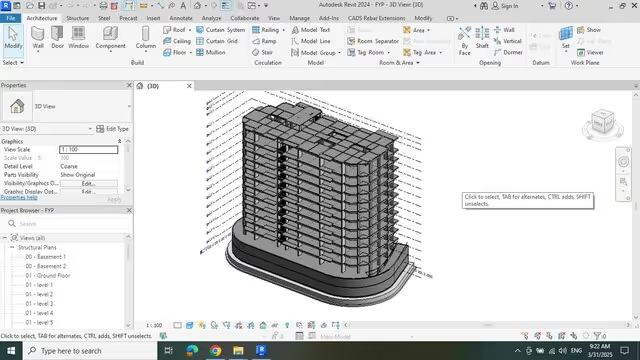
Task: Open the Manage ribbon tab
Action: click(x=299, y=18)
